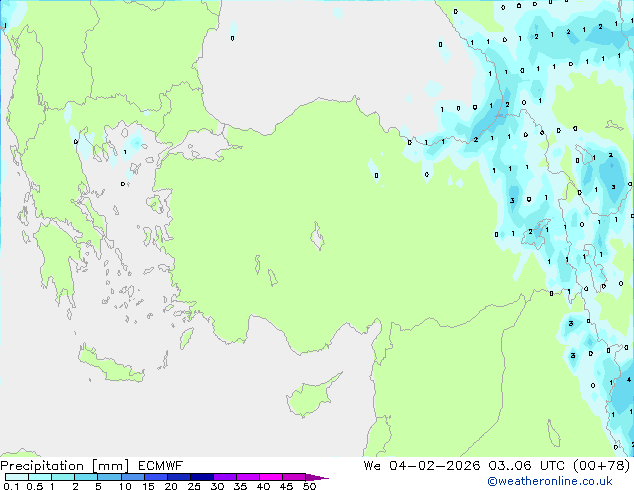Click the '40' legend value
The width and height of the screenshot is (634, 490).
tap(263, 486)
